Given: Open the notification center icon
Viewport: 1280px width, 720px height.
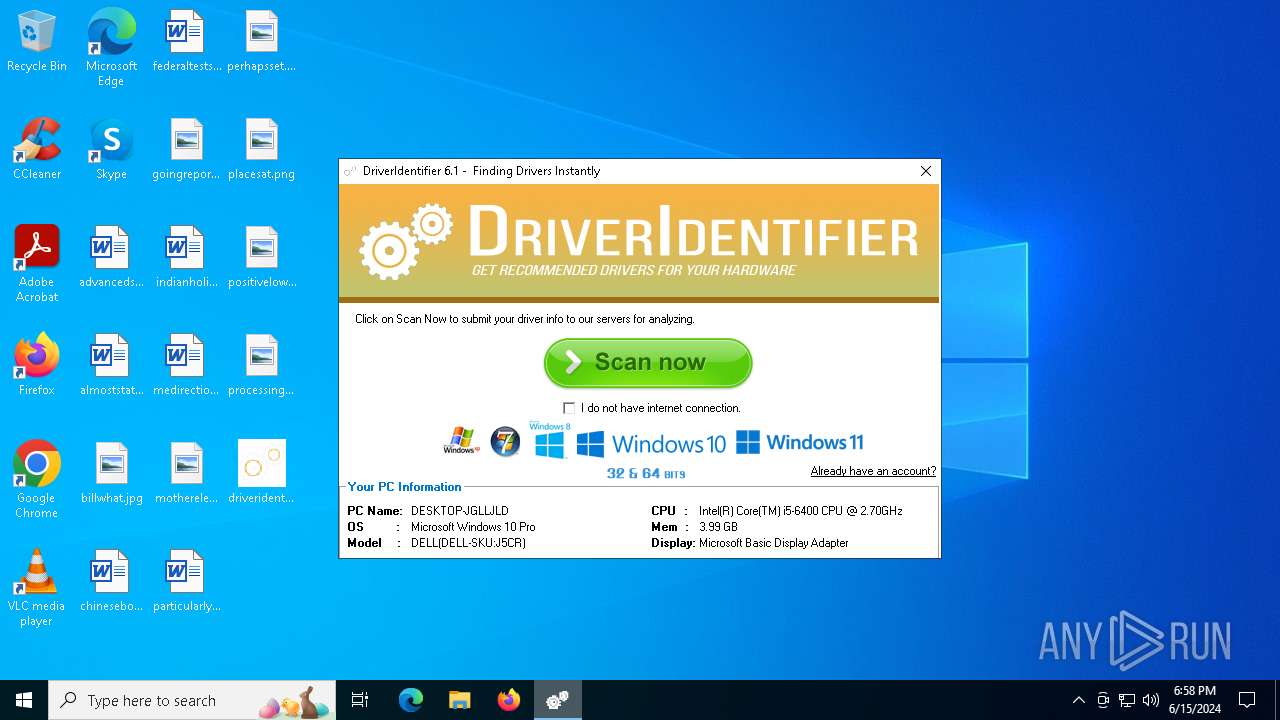Looking at the screenshot, I should point(1247,700).
